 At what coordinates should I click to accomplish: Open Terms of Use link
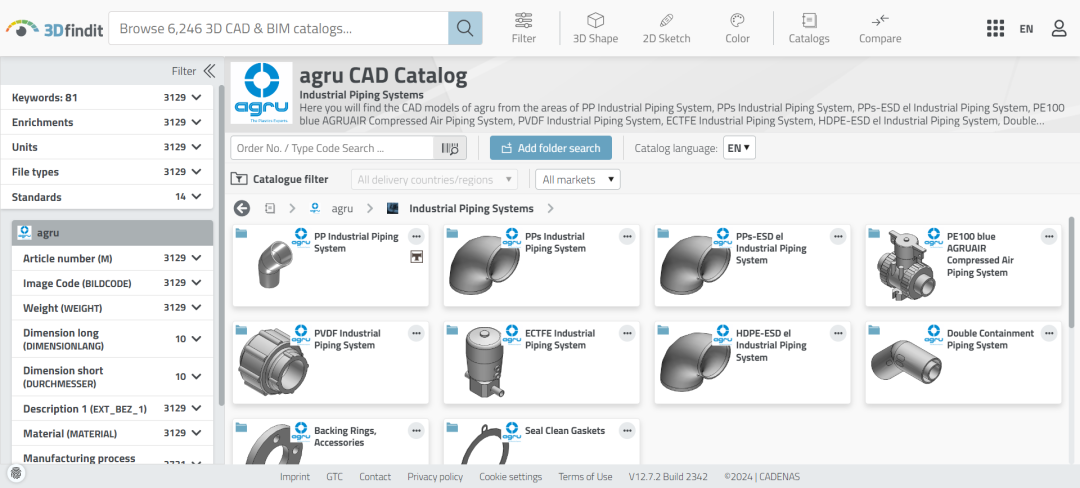585,476
